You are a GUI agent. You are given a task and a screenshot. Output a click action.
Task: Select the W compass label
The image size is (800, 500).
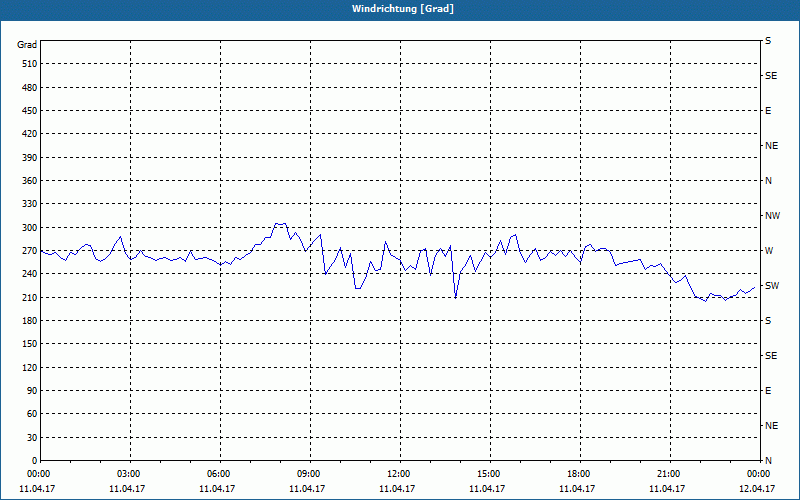coord(769,251)
